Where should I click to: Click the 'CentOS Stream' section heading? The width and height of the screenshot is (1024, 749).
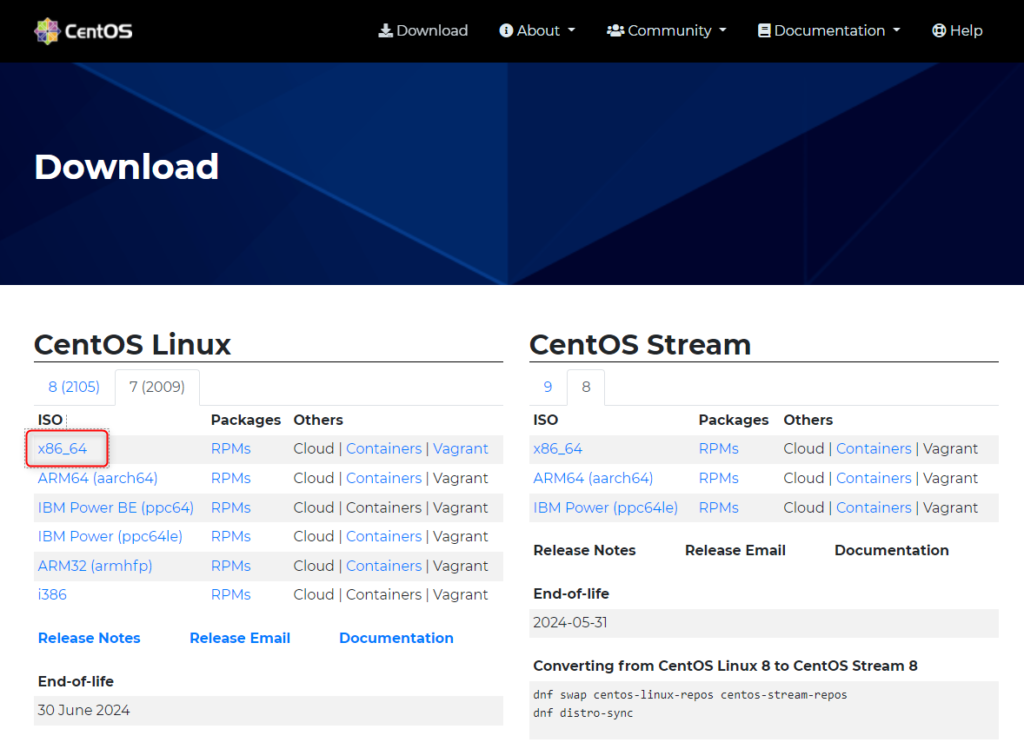[640, 344]
